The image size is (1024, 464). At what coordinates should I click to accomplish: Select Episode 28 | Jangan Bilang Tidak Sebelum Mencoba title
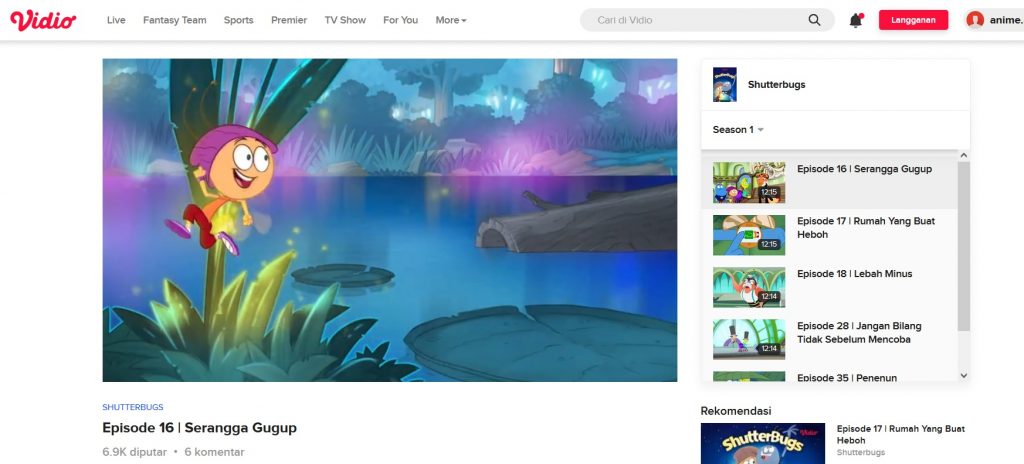[859, 332]
